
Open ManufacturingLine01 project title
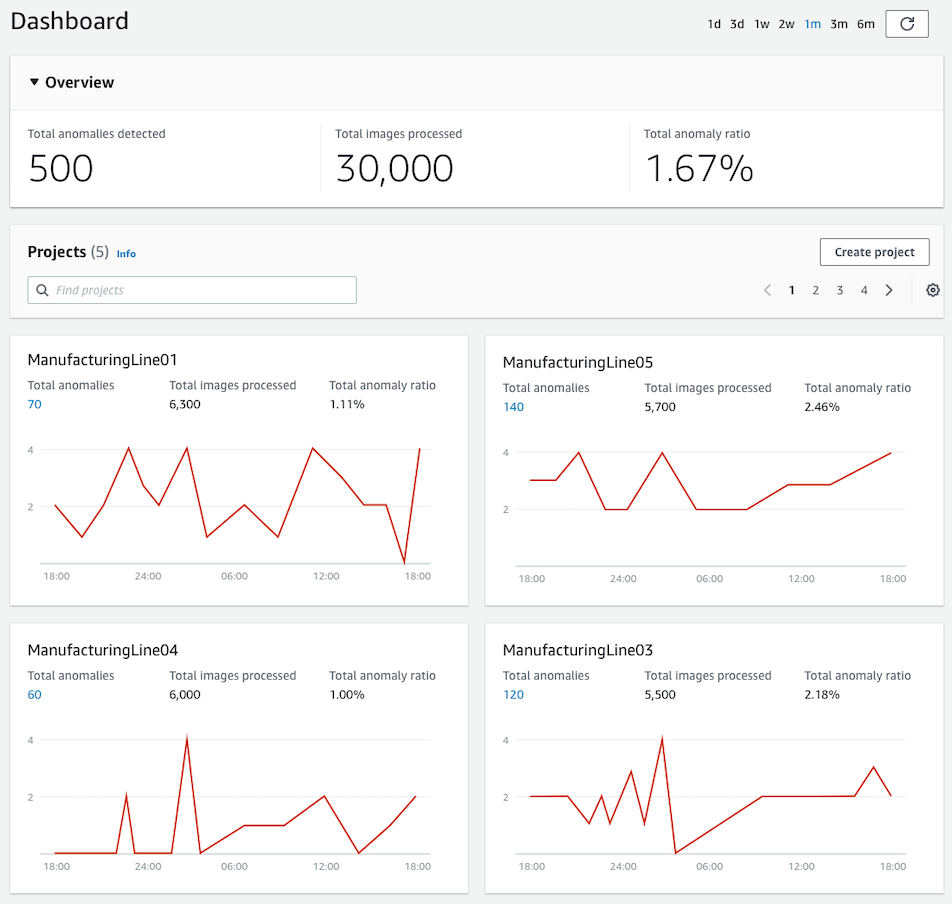(x=103, y=360)
